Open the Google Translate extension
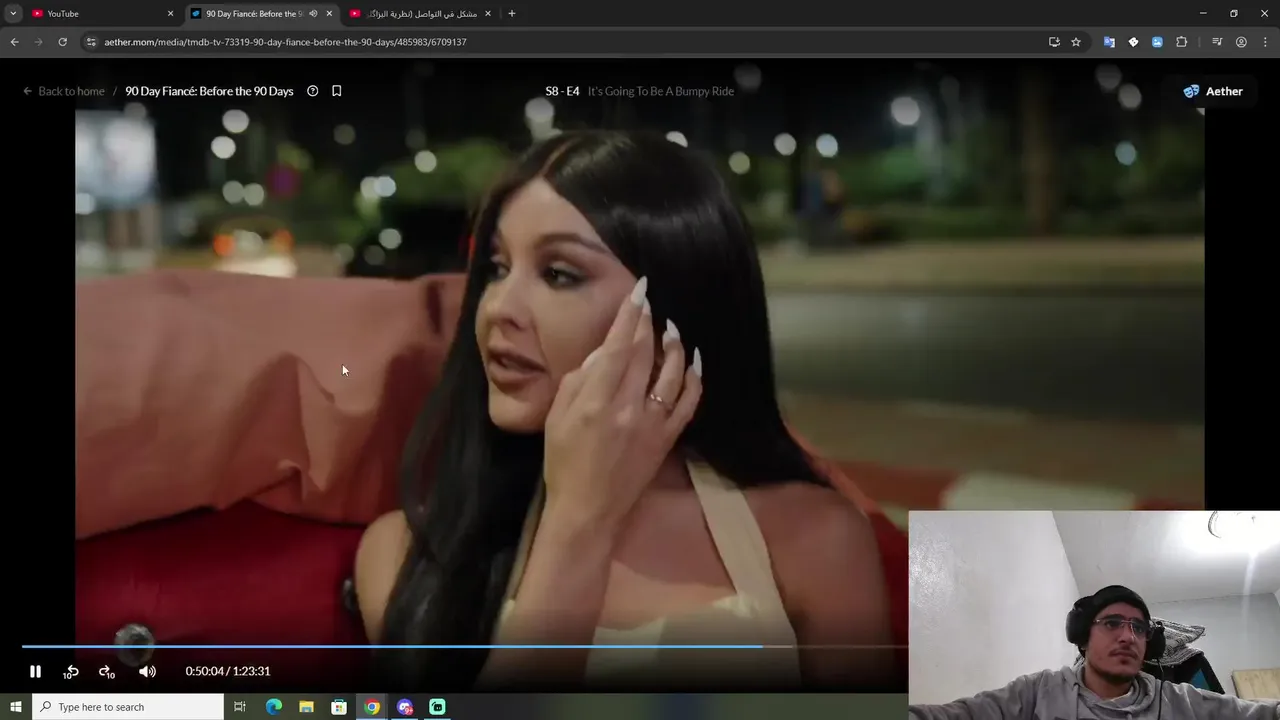 click(1109, 42)
